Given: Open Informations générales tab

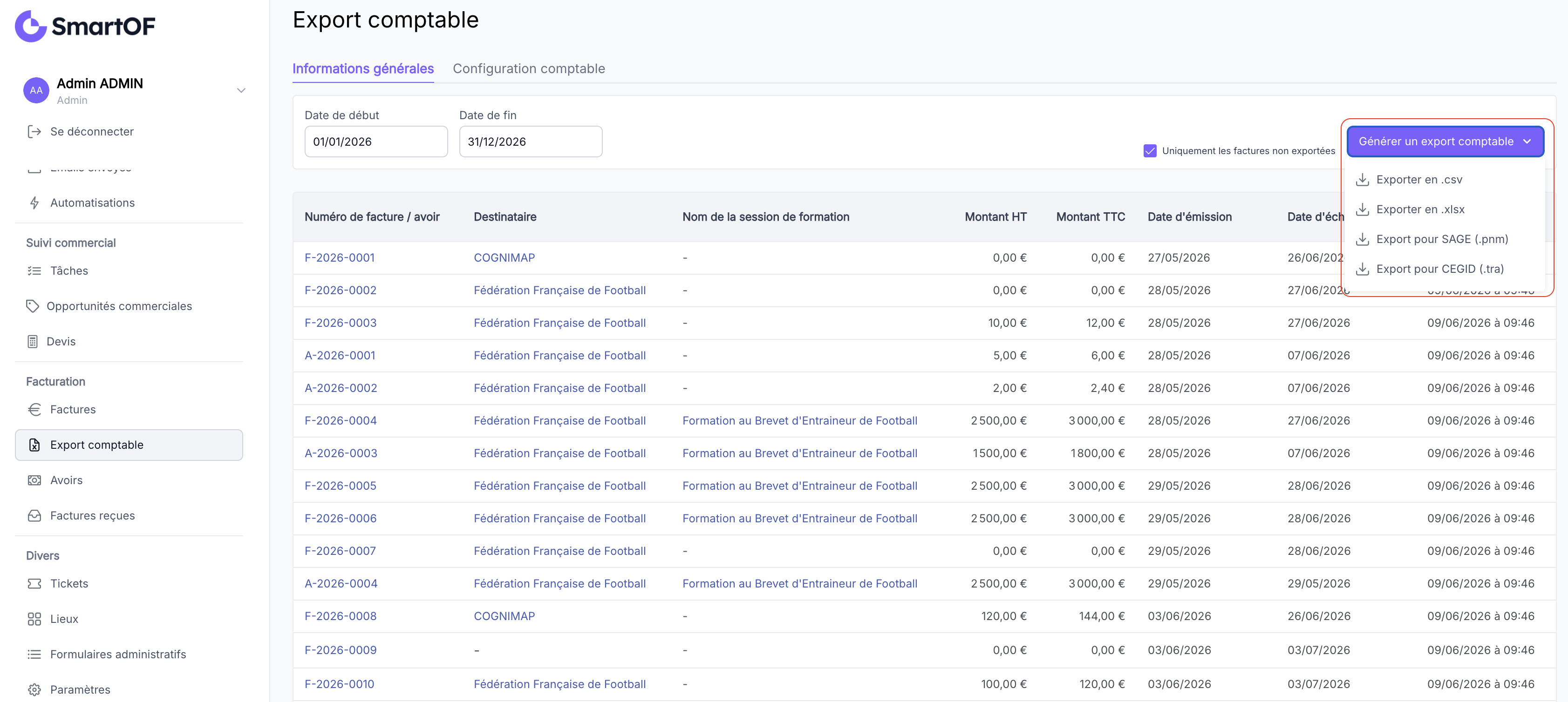Looking at the screenshot, I should click(x=363, y=69).
